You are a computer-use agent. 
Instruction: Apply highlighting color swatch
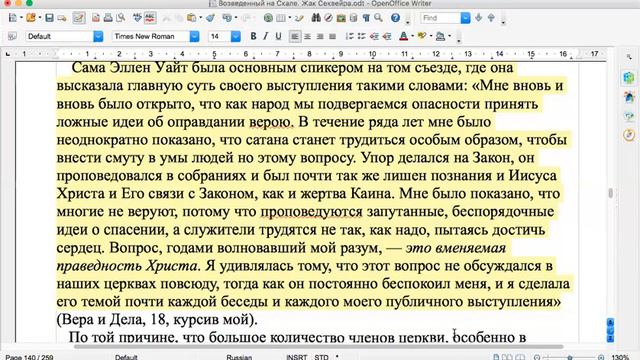pos(422,36)
